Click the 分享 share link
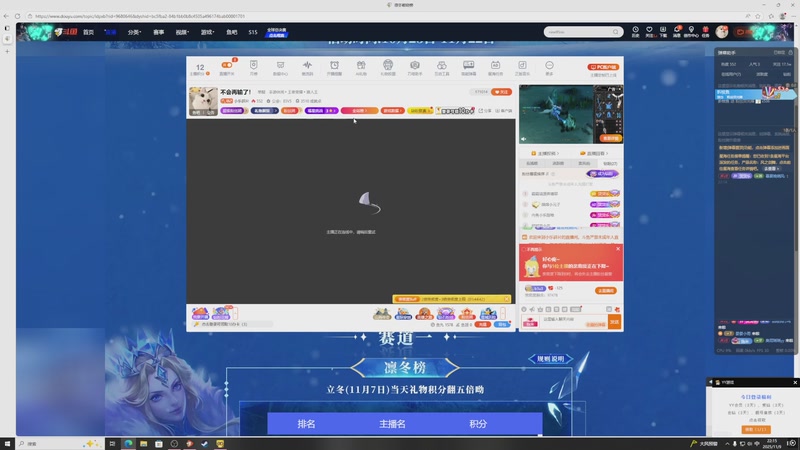Image resolution: width=800 pixels, height=450 pixels. 485,111
